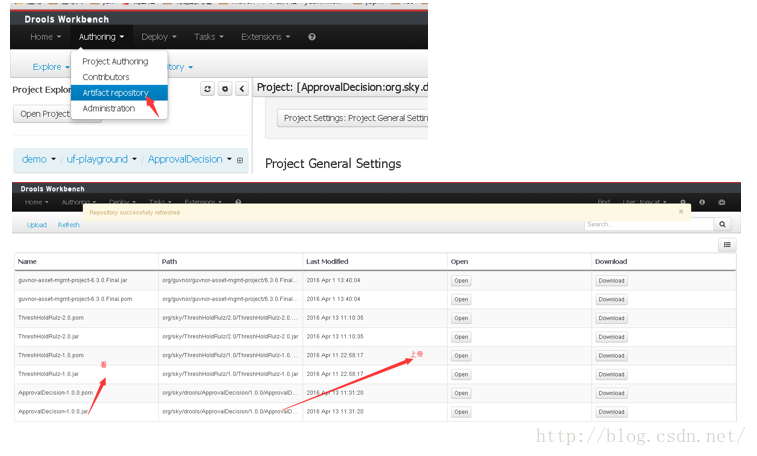Open the Project Explorer gear settings icon
This screenshot has height=456, width=757.
pos(225,89)
